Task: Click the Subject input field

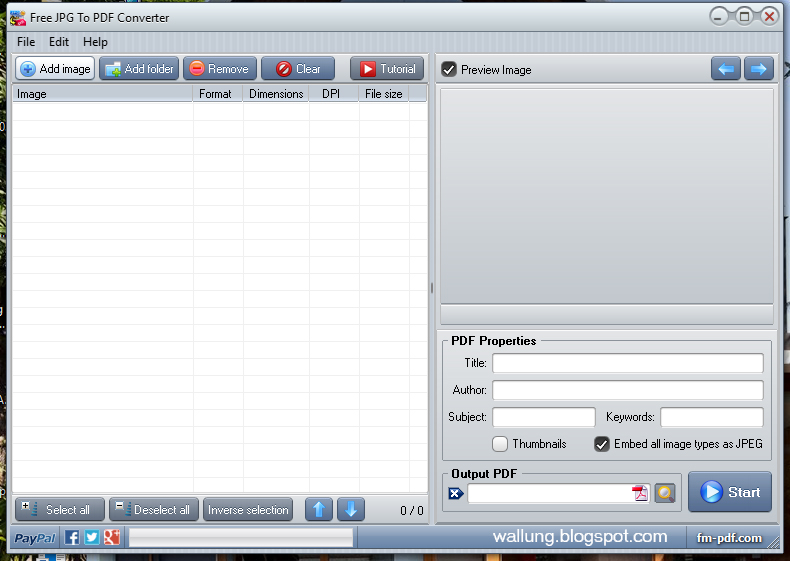Action: [544, 417]
